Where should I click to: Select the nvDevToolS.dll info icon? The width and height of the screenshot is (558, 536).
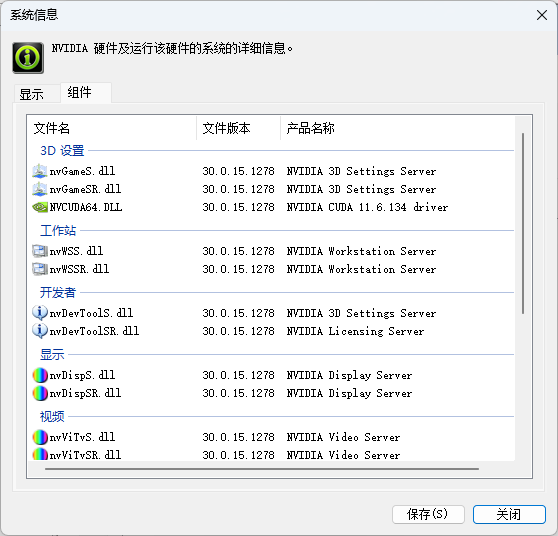(40, 313)
